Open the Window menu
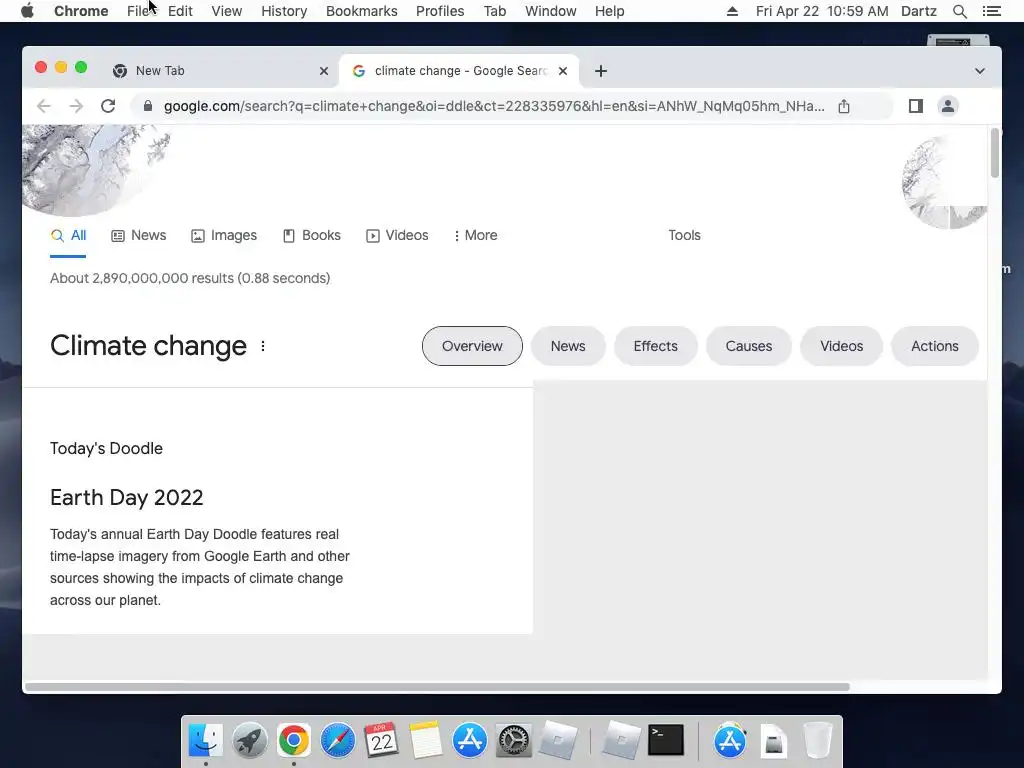Screen dimensions: 1024x768 551,11
